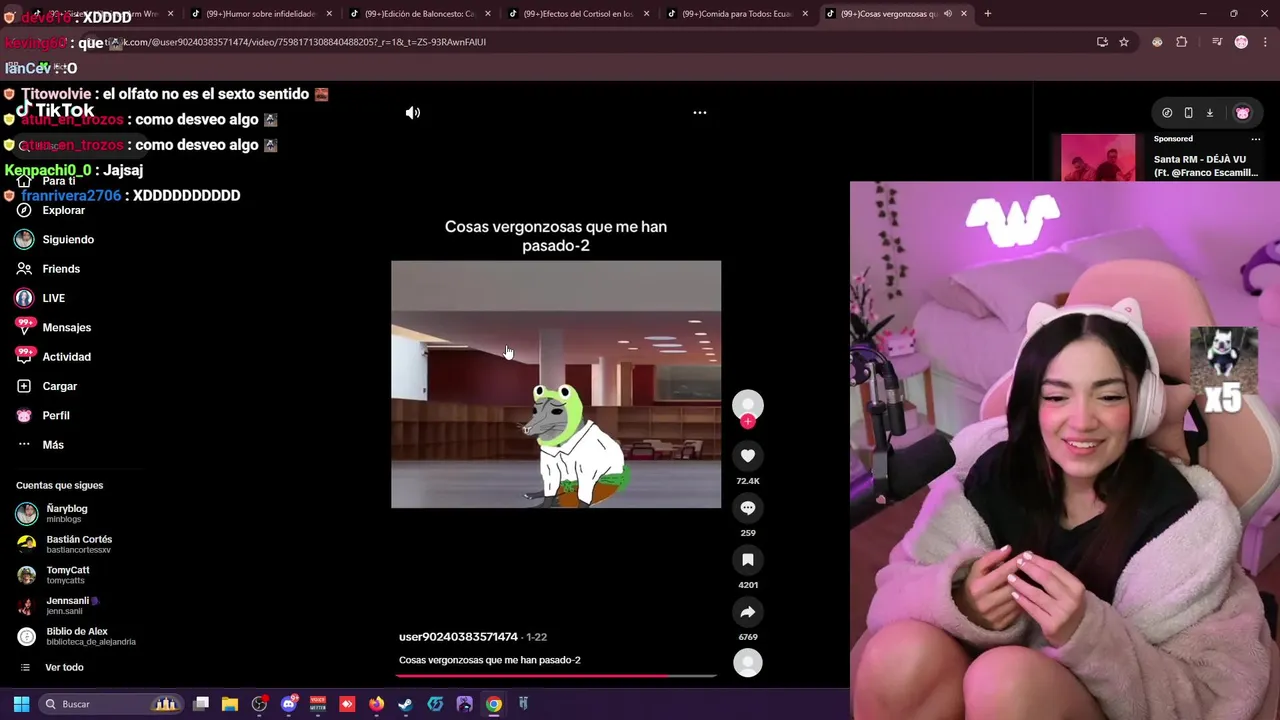Open Ñaryblog followed account
The width and height of the screenshot is (1280, 720).
[x=52, y=514]
